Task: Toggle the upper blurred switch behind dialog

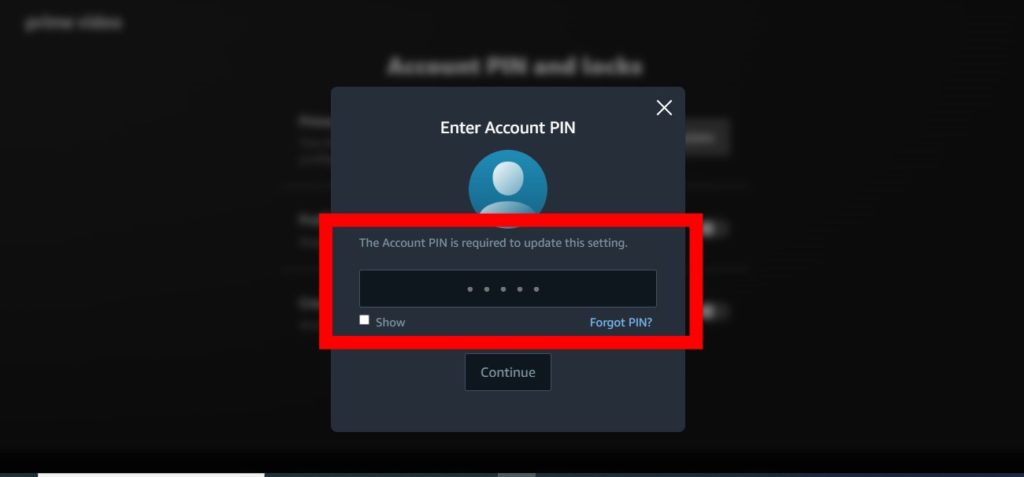Action: pos(709,228)
